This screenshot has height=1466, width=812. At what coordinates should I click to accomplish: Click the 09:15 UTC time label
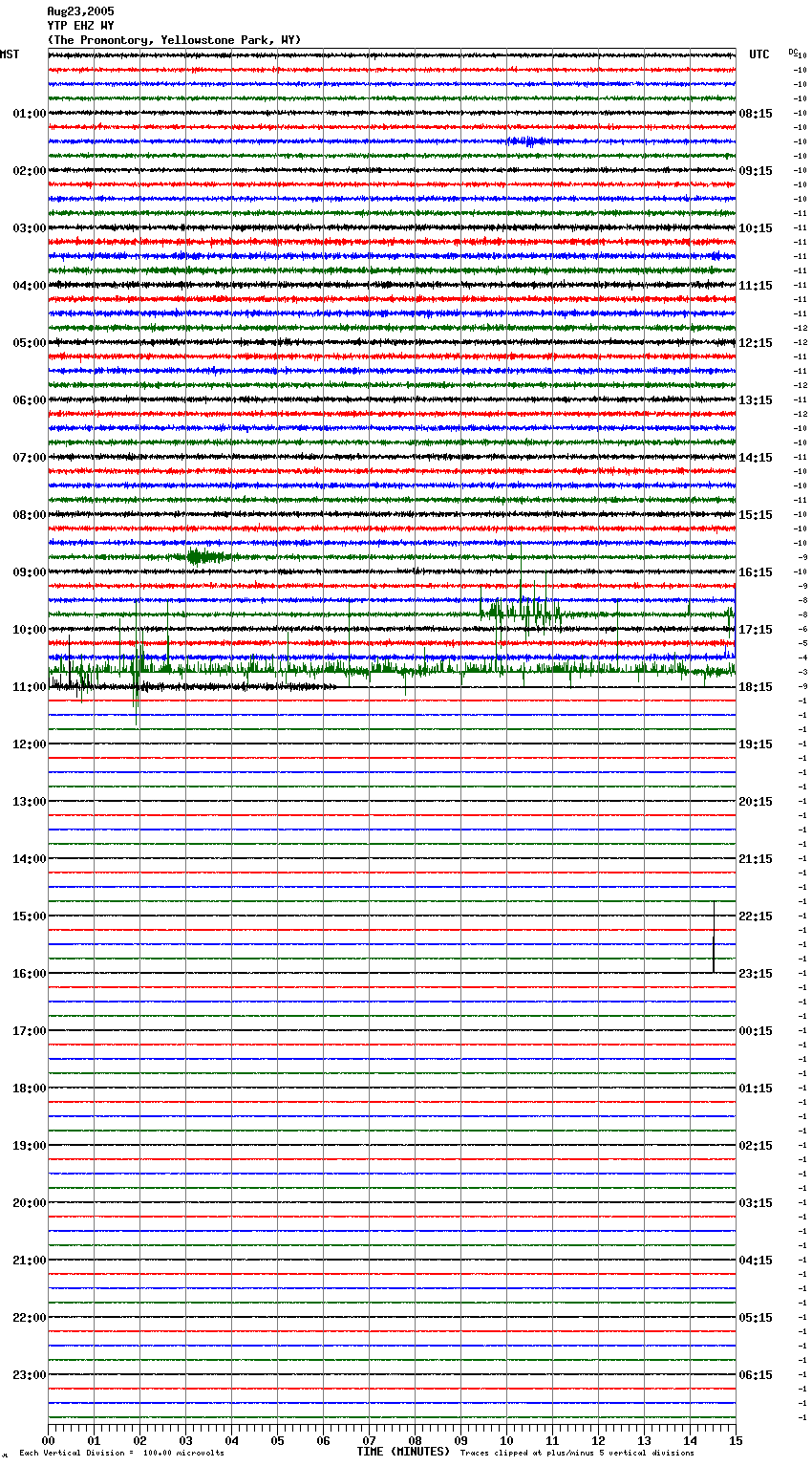(x=756, y=171)
